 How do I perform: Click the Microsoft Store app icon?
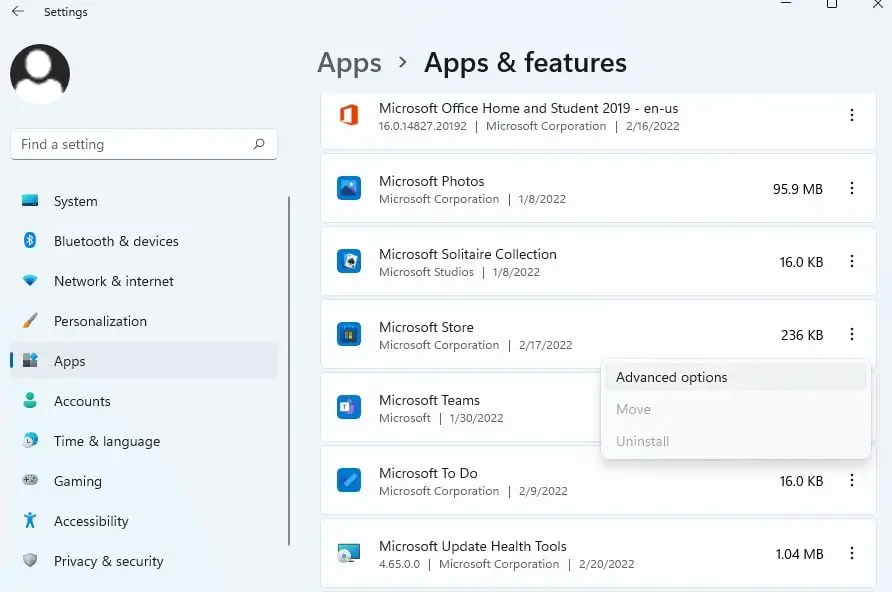click(x=349, y=334)
